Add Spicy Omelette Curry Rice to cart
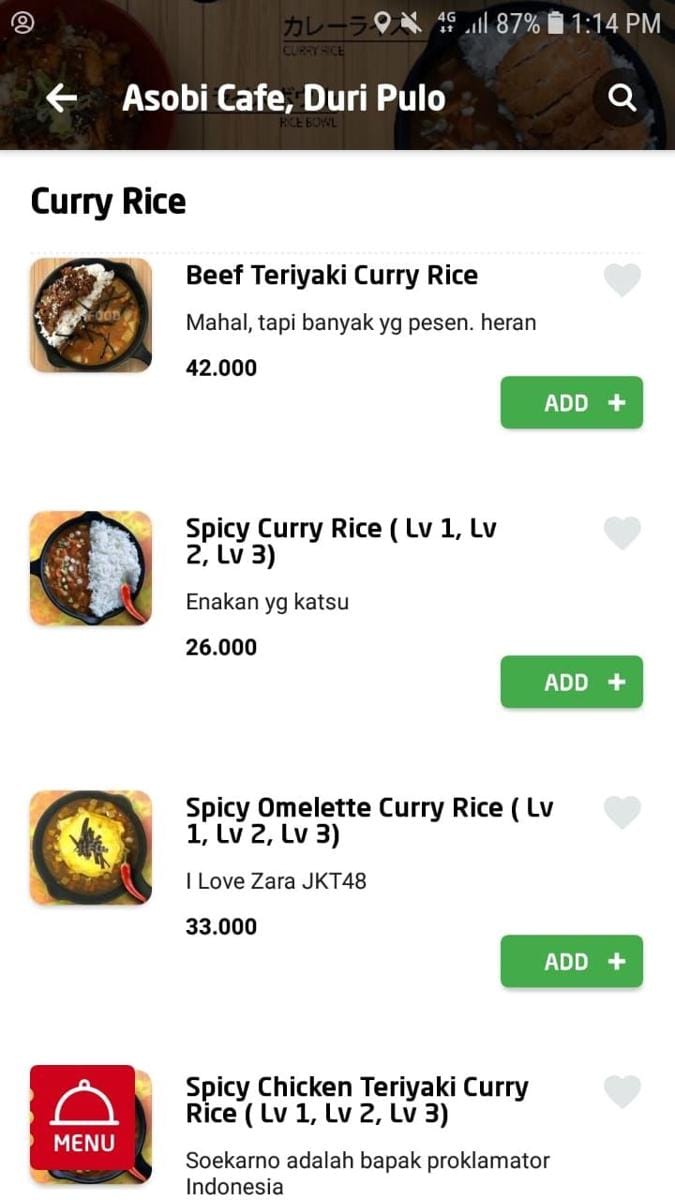Screen dimensions: 675x1200 (x=571, y=961)
